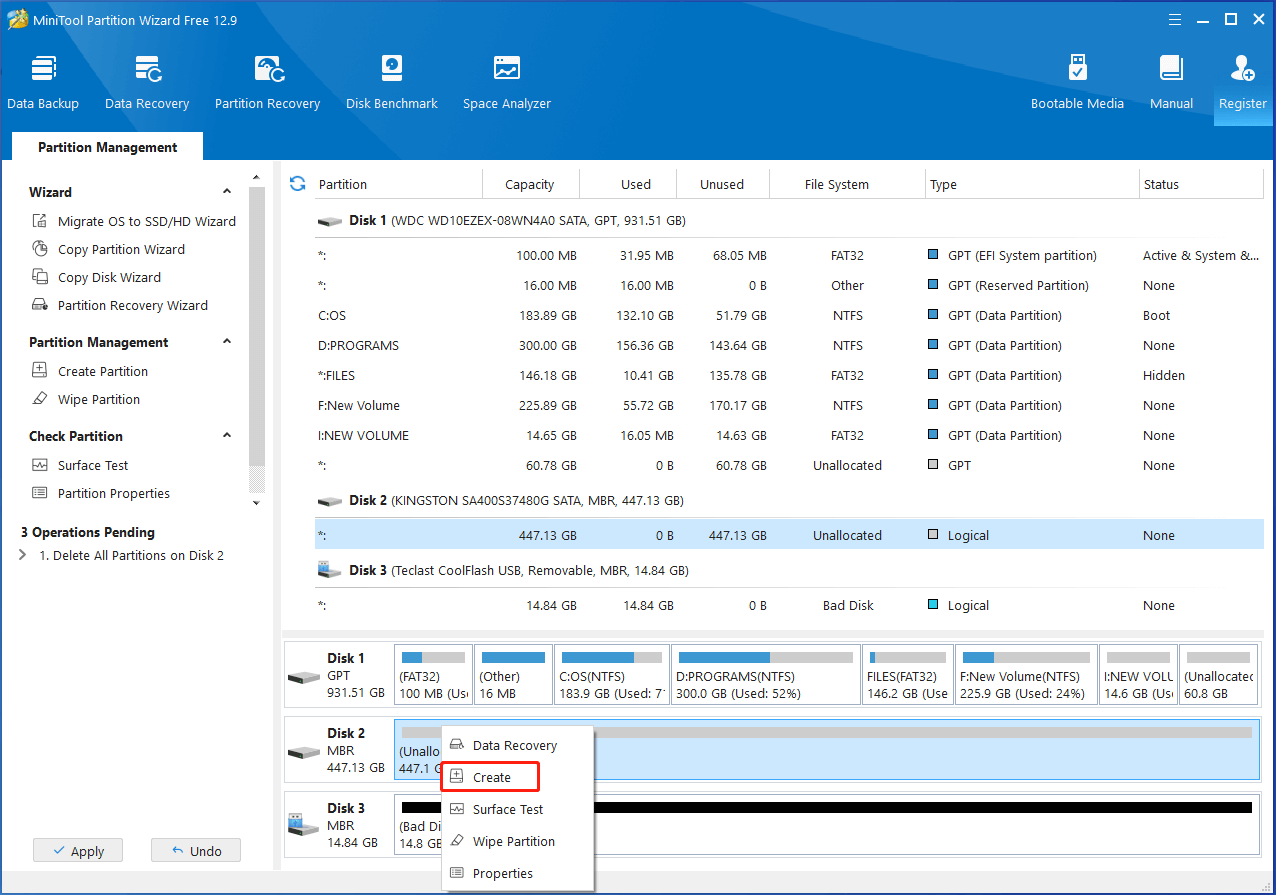Select Disk 1 drive icon in disk map
The width and height of the screenshot is (1276, 895).
click(x=303, y=677)
